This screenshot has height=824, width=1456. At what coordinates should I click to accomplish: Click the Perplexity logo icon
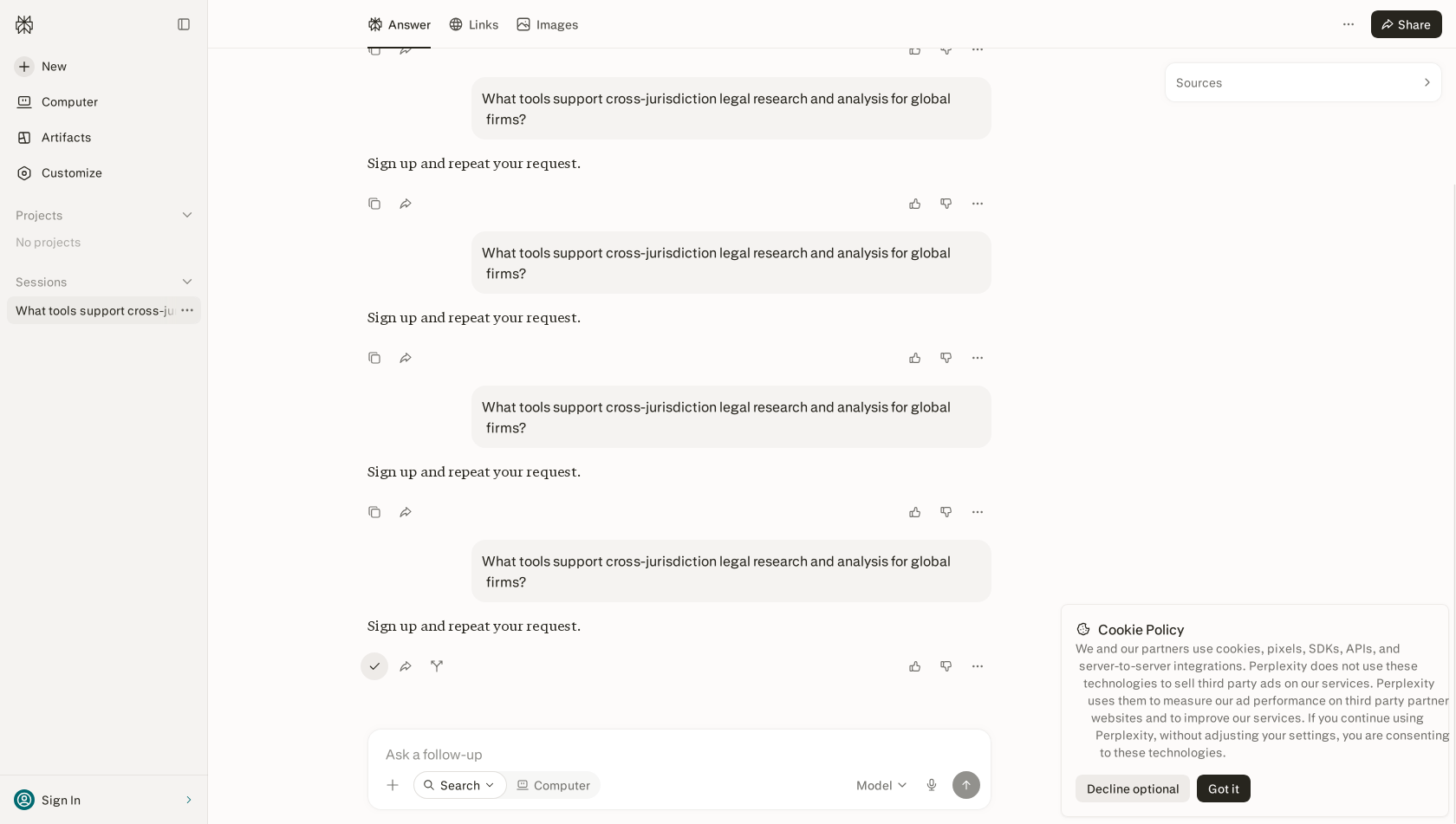point(24,24)
